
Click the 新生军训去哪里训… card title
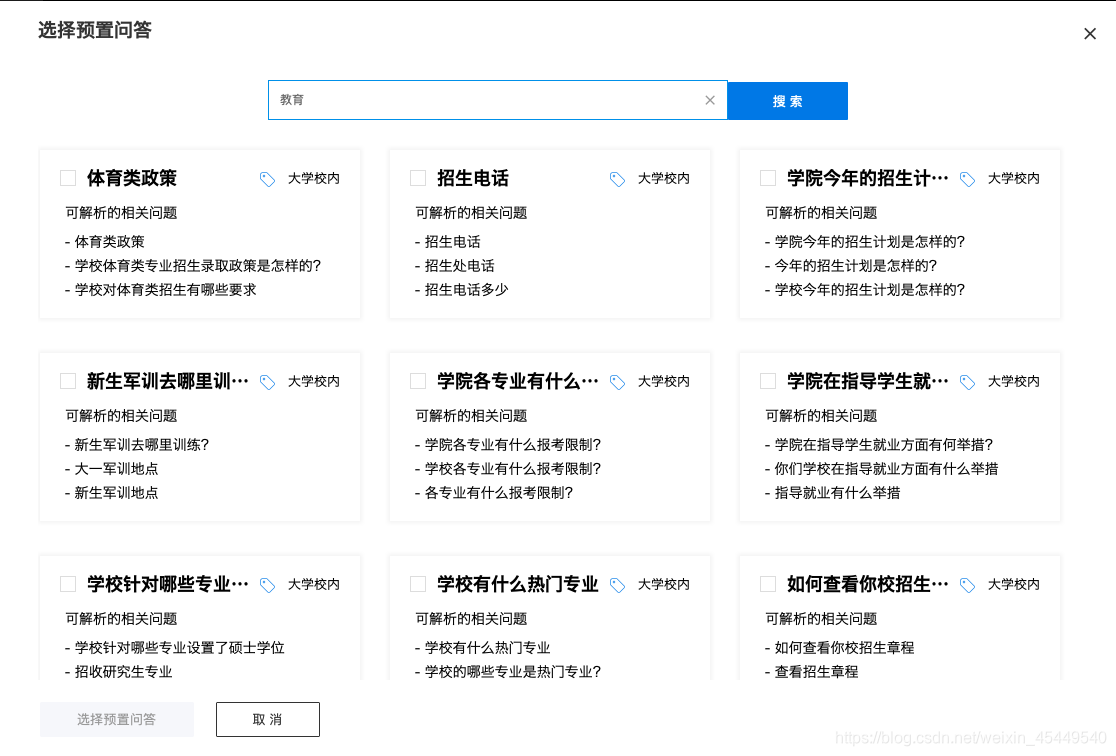click(x=168, y=381)
